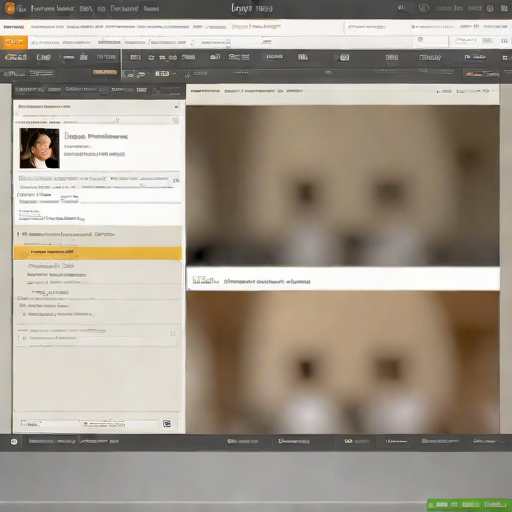This screenshot has width=512, height=512.
Task: Click the circular icon in the top-right title bar
Action: coord(490,8)
